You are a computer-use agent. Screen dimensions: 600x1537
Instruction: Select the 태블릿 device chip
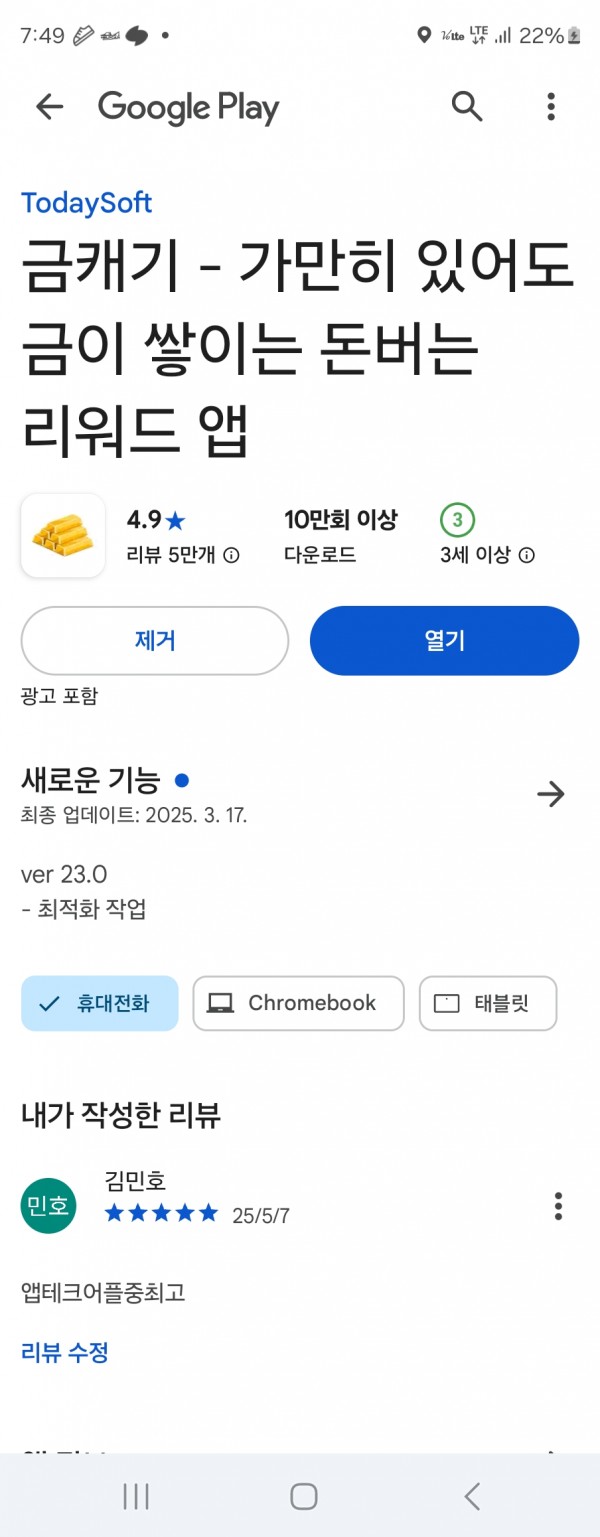coord(488,1003)
